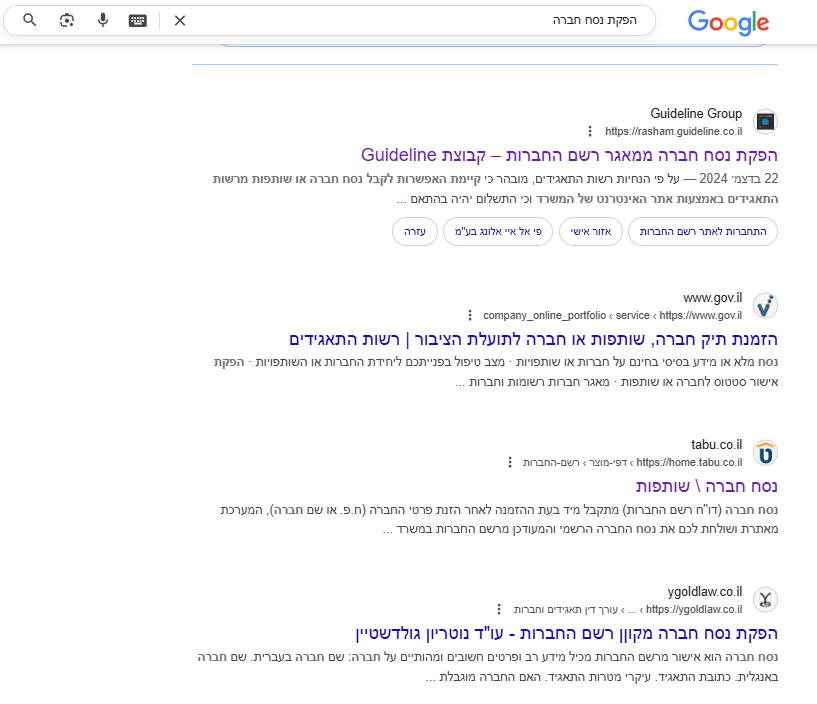
Task: Open the Guideline הפקת נסח חברה result title
Action: 569,155
